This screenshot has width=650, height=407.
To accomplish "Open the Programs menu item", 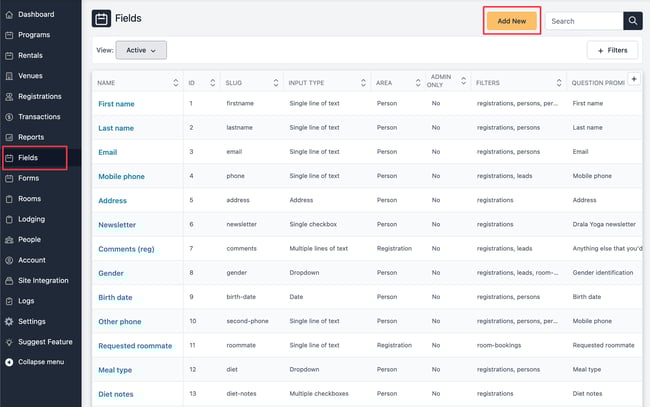I will [34, 35].
